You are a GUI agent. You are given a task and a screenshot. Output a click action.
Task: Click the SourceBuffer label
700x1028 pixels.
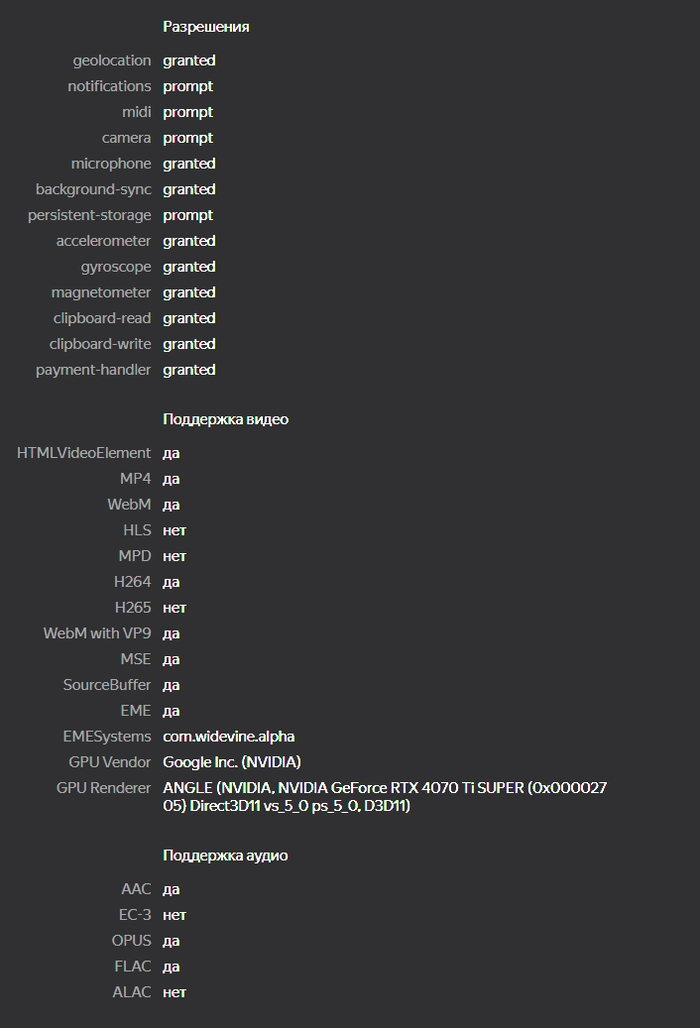coord(107,686)
